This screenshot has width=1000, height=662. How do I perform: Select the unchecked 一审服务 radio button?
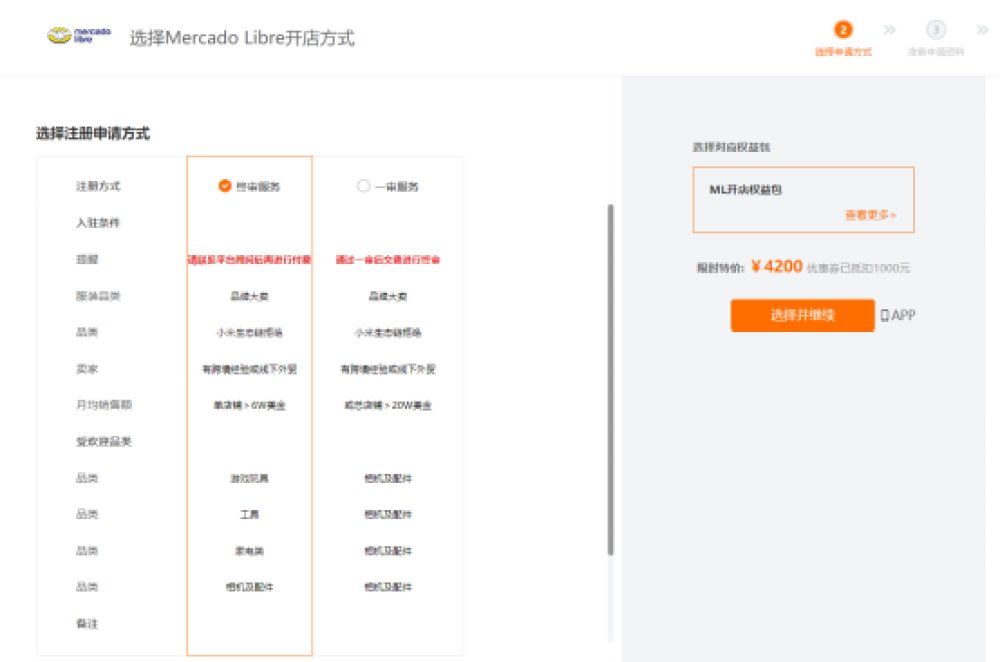pos(363,186)
